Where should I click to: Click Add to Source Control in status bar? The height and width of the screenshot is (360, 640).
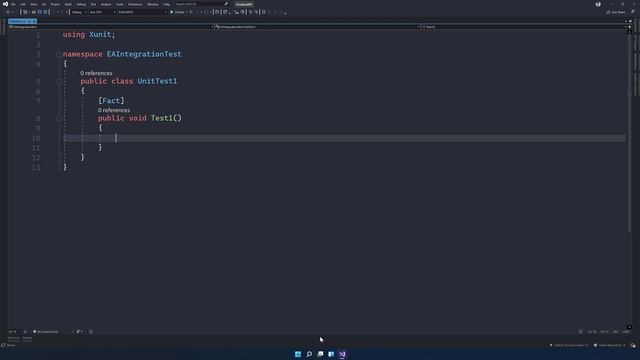569,345
